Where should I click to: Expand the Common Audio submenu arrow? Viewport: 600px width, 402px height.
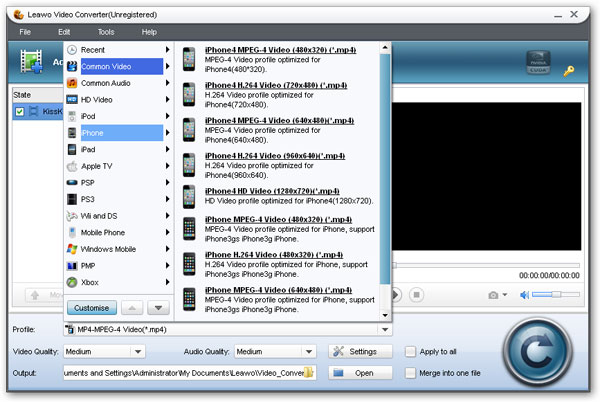coord(168,83)
